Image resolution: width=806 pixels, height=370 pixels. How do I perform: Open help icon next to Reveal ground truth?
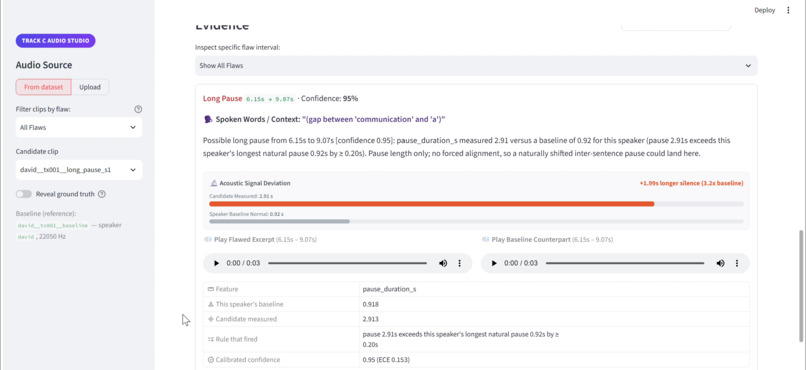coord(102,194)
